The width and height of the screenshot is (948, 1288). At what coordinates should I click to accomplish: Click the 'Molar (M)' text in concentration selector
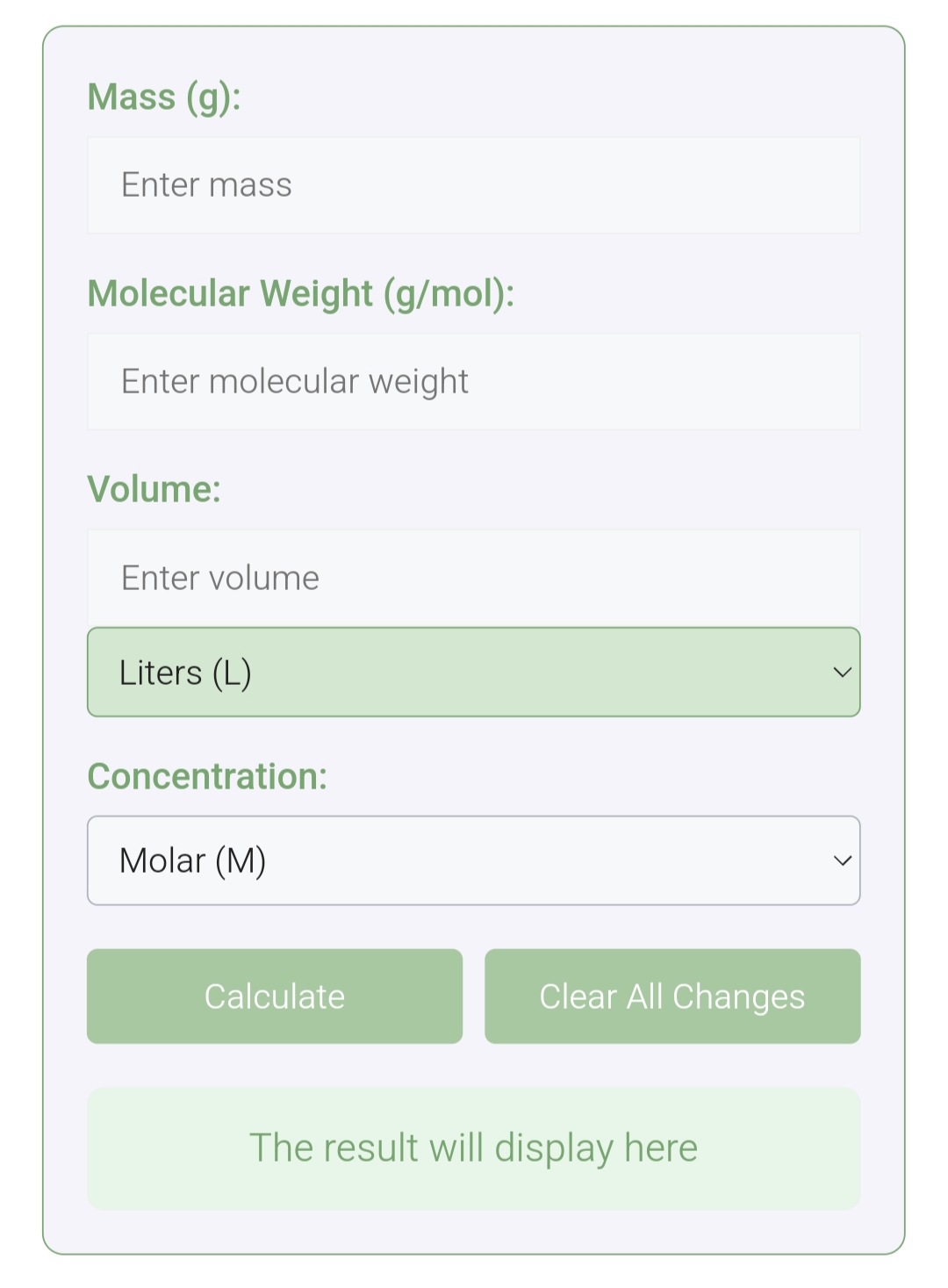pyautogui.click(x=192, y=861)
